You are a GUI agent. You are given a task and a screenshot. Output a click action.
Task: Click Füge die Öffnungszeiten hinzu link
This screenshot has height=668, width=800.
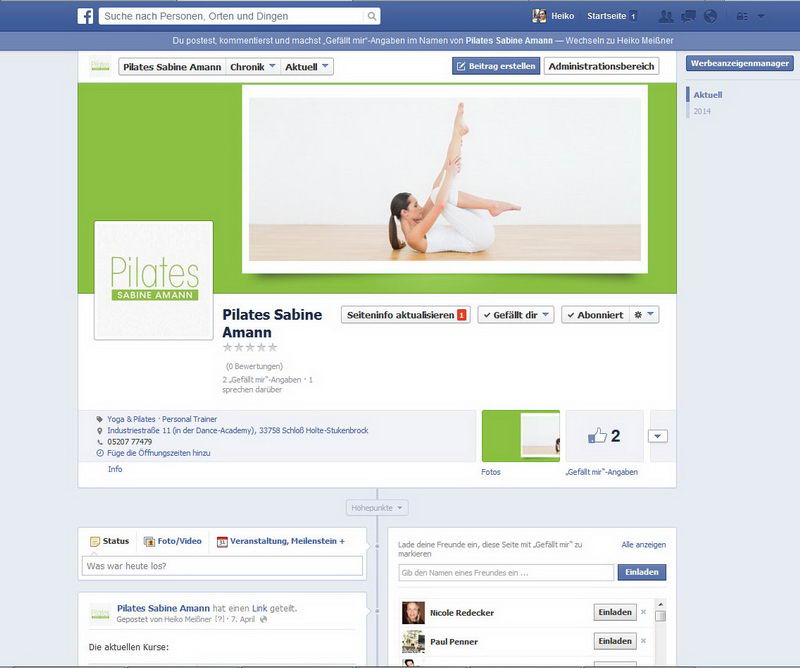159,453
